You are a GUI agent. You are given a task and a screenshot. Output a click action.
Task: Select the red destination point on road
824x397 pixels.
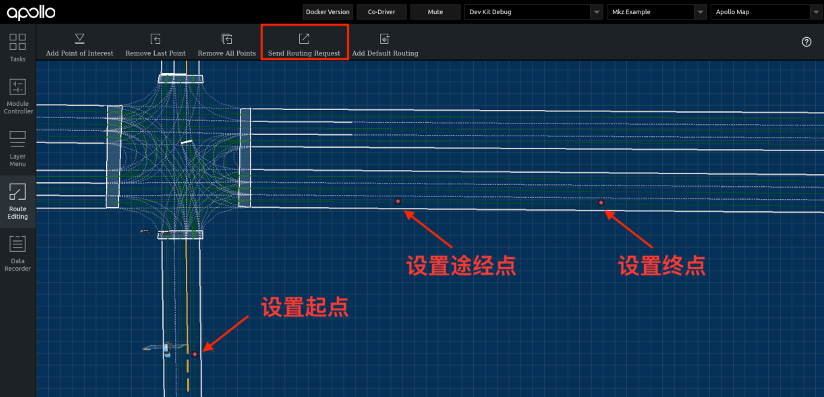tap(601, 202)
